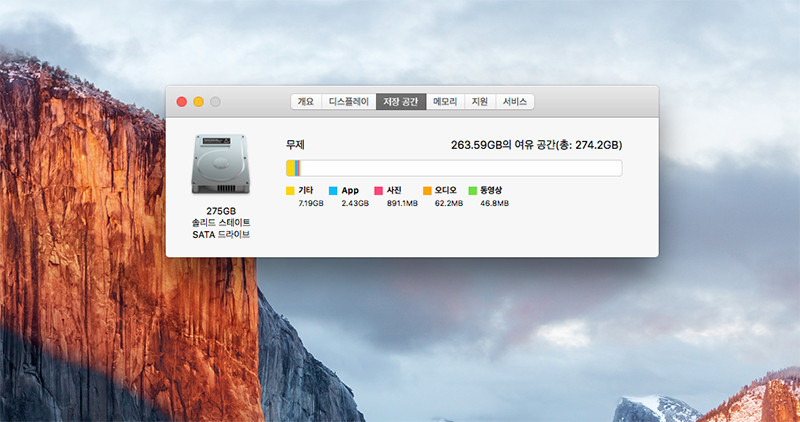Click the yellow segment in storage bar
Image resolution: width=800 pixels, height=422 pixels.
[x=290, y=168]
